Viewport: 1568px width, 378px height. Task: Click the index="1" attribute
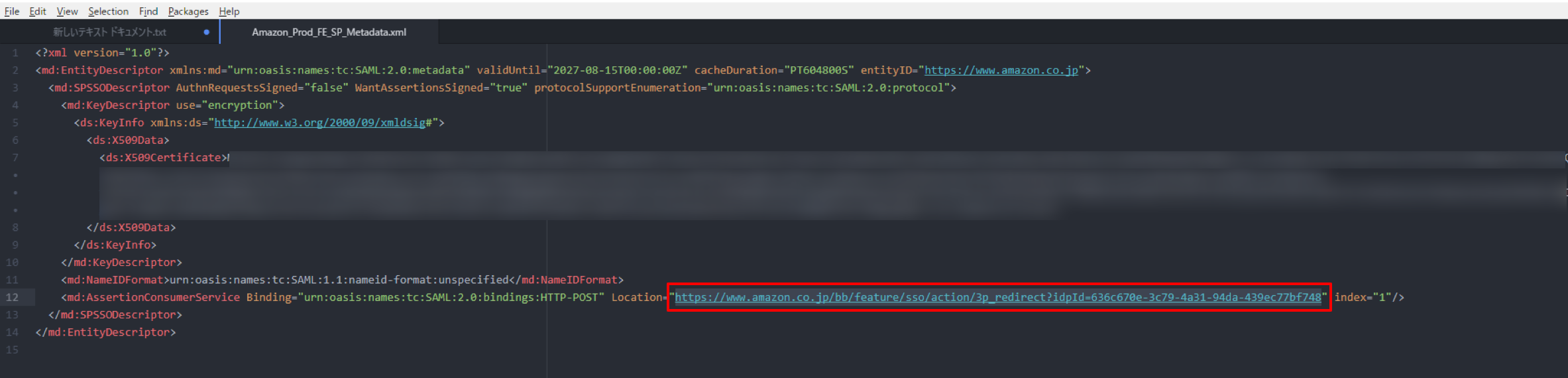click(1363, 297)
